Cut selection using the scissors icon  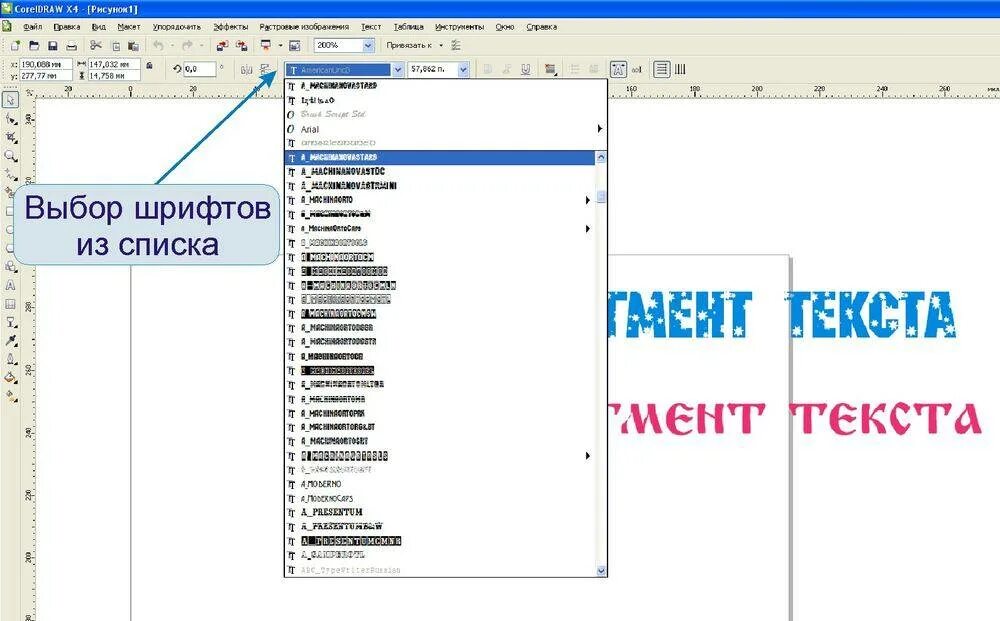96,45
